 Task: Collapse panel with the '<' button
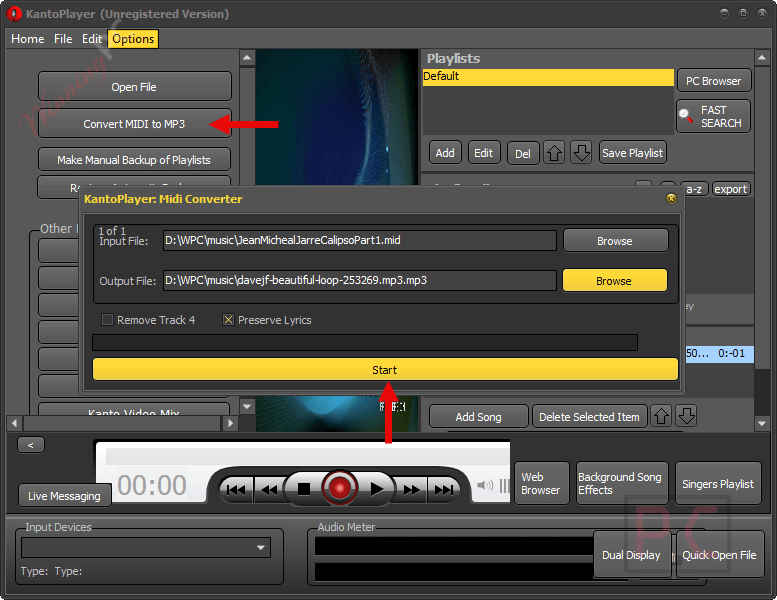pos(31,445)
